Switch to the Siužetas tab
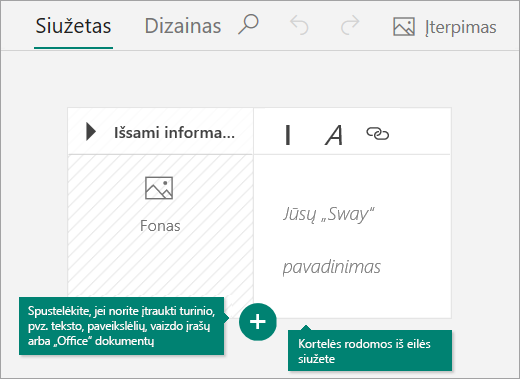Screen dimensions: 520x379 [x=73, y=26]
